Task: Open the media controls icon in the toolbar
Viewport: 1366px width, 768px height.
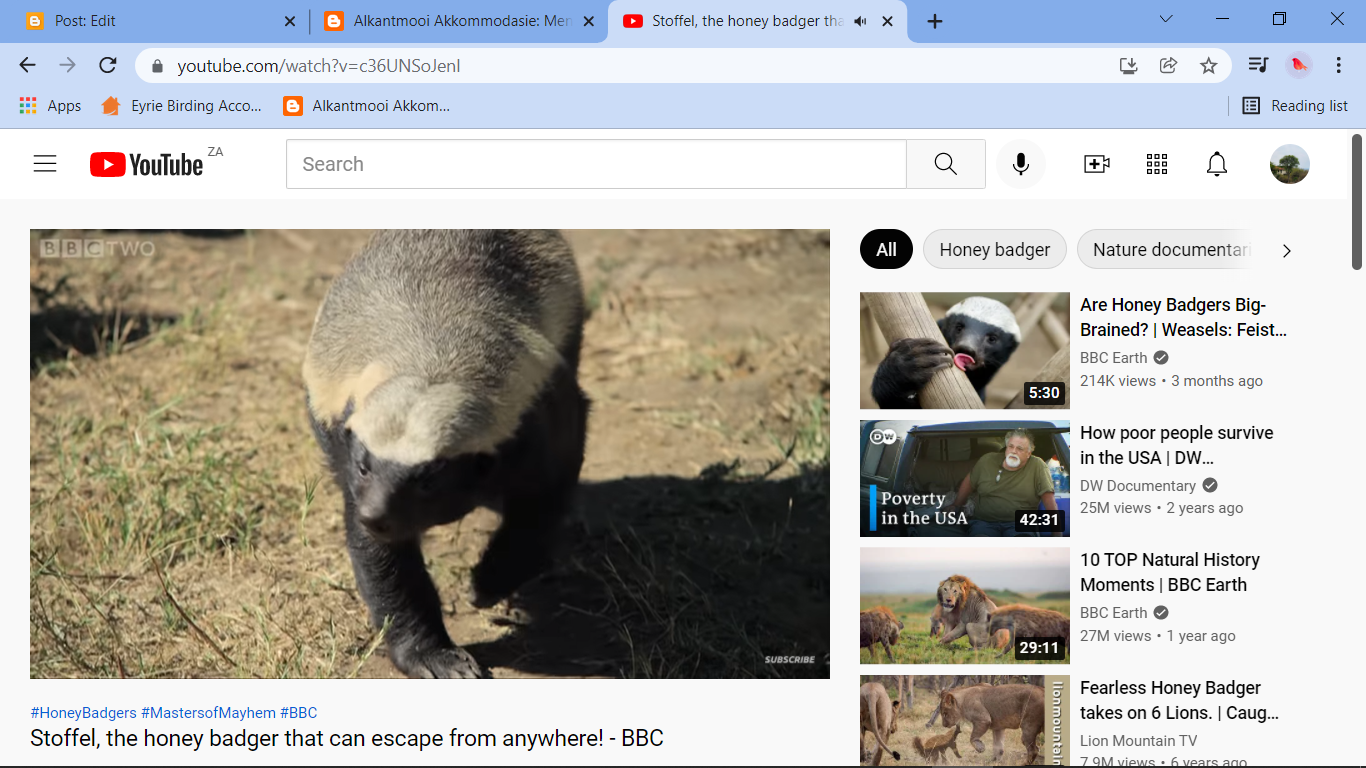Action: pyautogui.click(x=1258, y=66)
